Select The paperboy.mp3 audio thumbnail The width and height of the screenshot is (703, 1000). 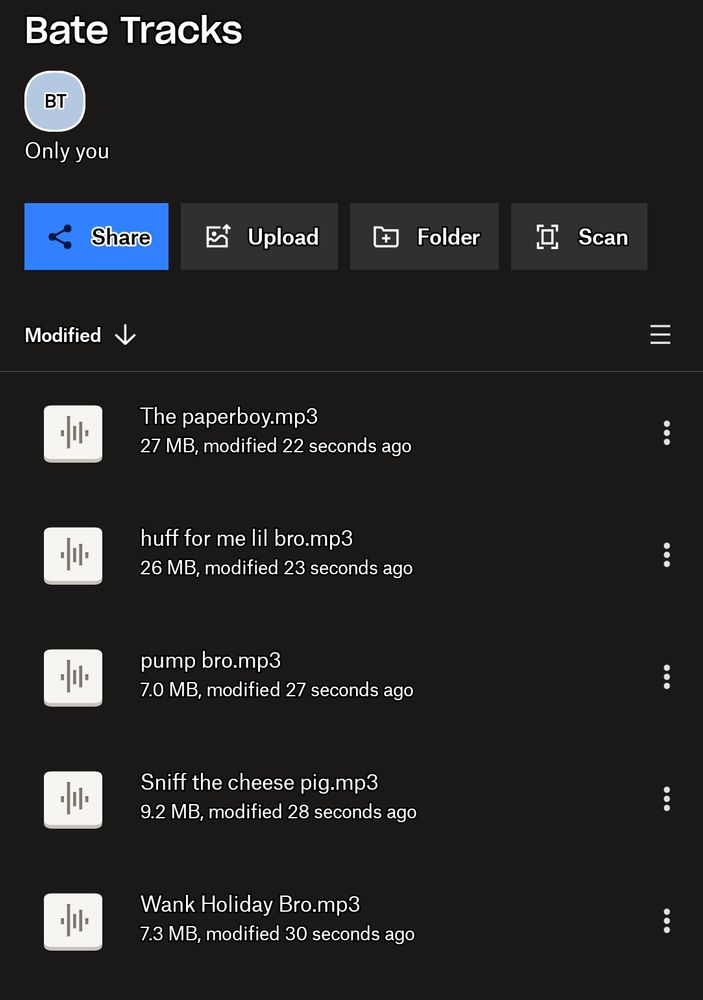click(73, 434)
